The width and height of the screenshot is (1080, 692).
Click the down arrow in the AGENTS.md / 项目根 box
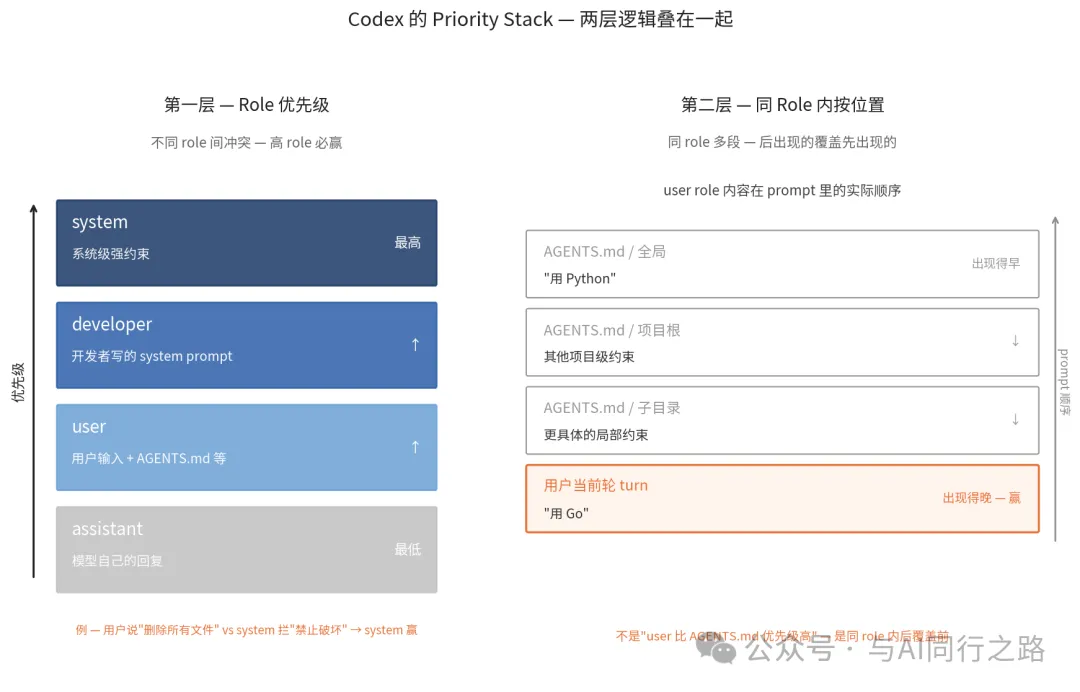(1015, 341)
